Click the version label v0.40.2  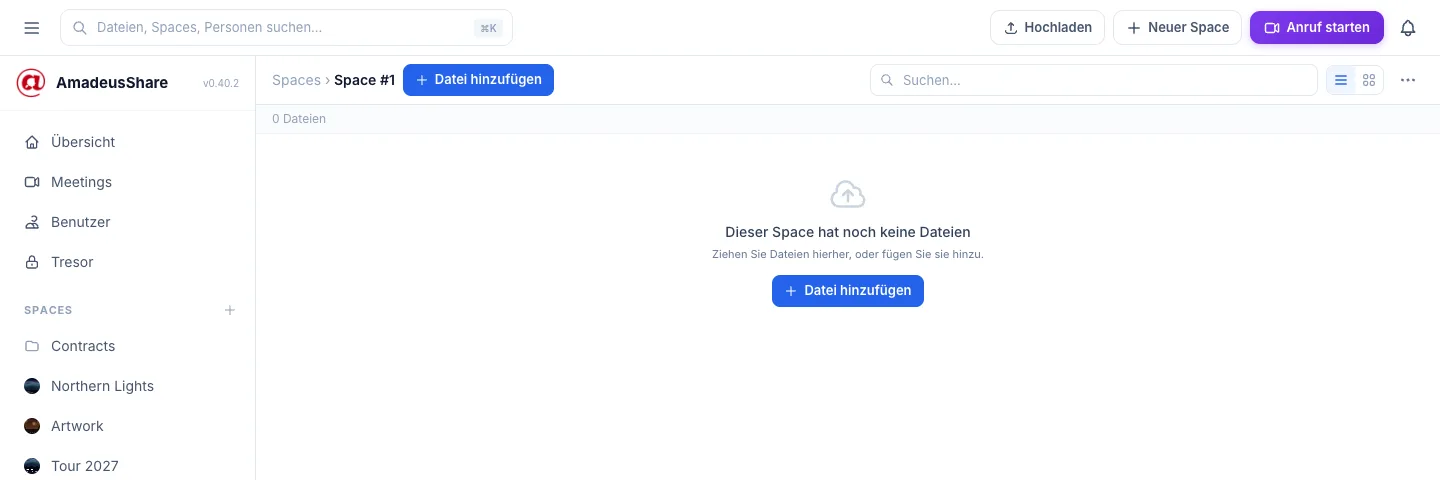[x=221, y=83]
